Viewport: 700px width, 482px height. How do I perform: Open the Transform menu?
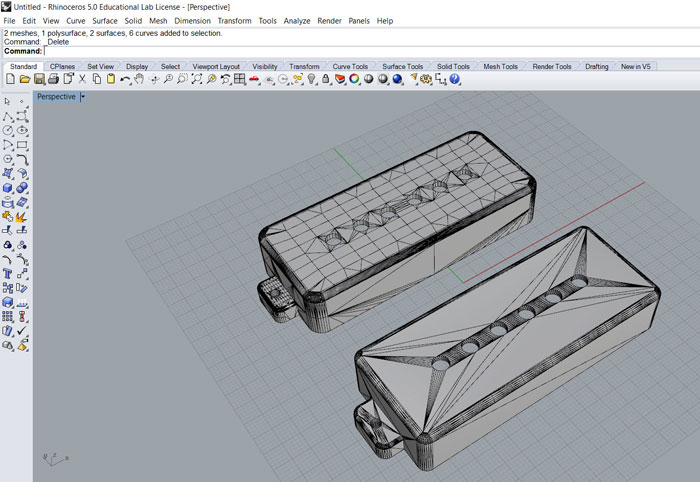pyautogui.click(x=234, y=21)
